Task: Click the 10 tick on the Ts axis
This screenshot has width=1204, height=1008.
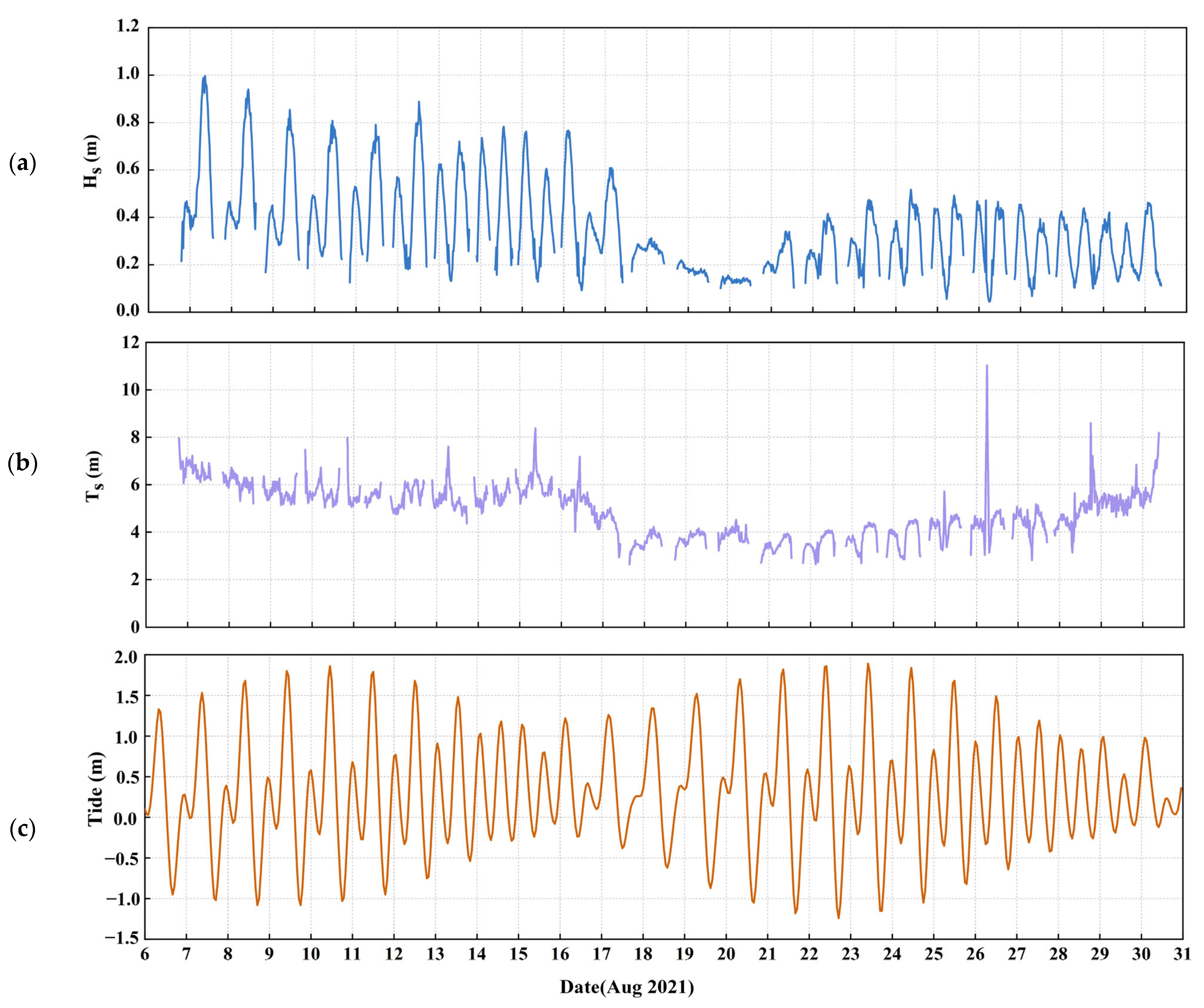Action: click(x=131, y=390)
